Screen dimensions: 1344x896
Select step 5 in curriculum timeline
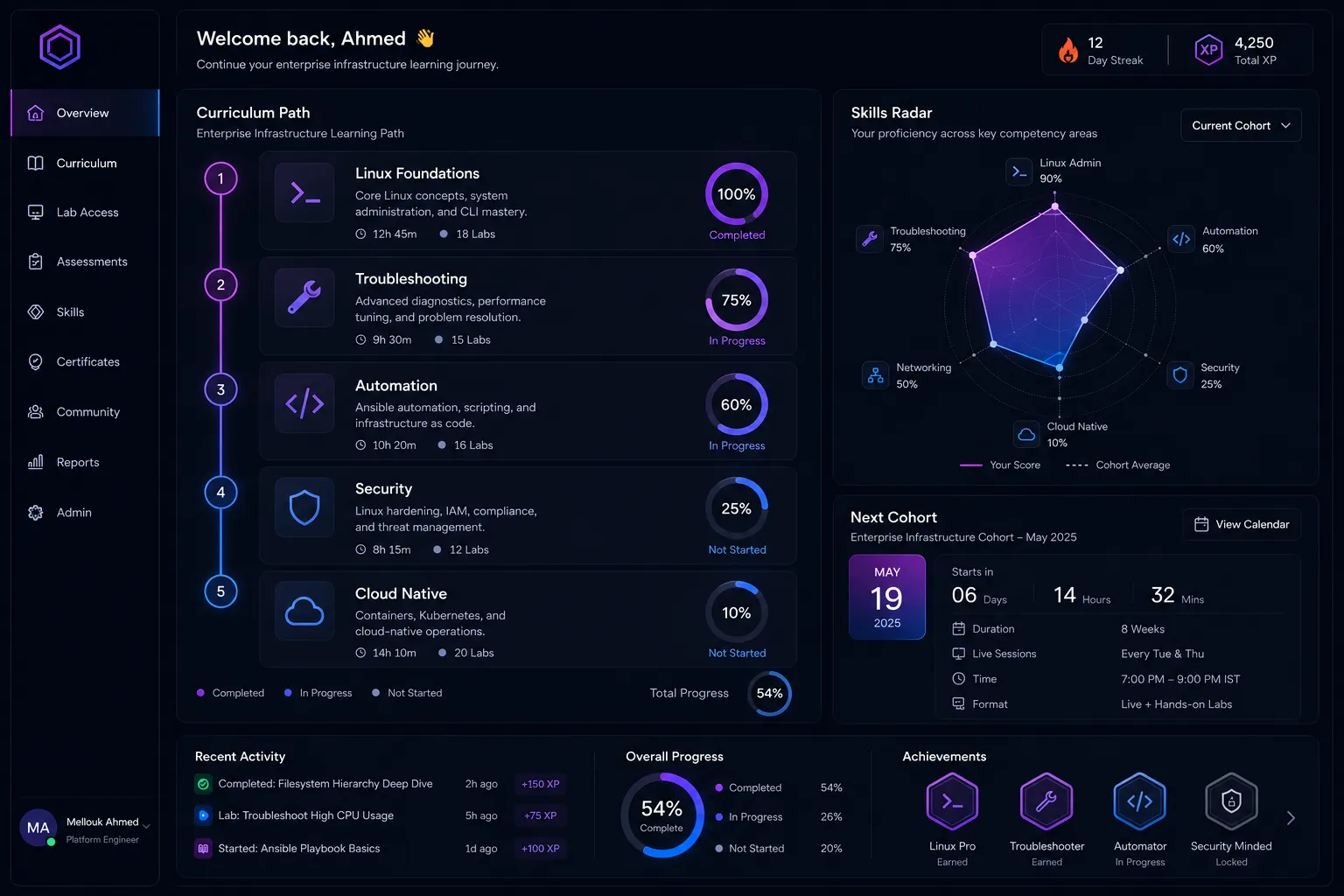point(220,591)
